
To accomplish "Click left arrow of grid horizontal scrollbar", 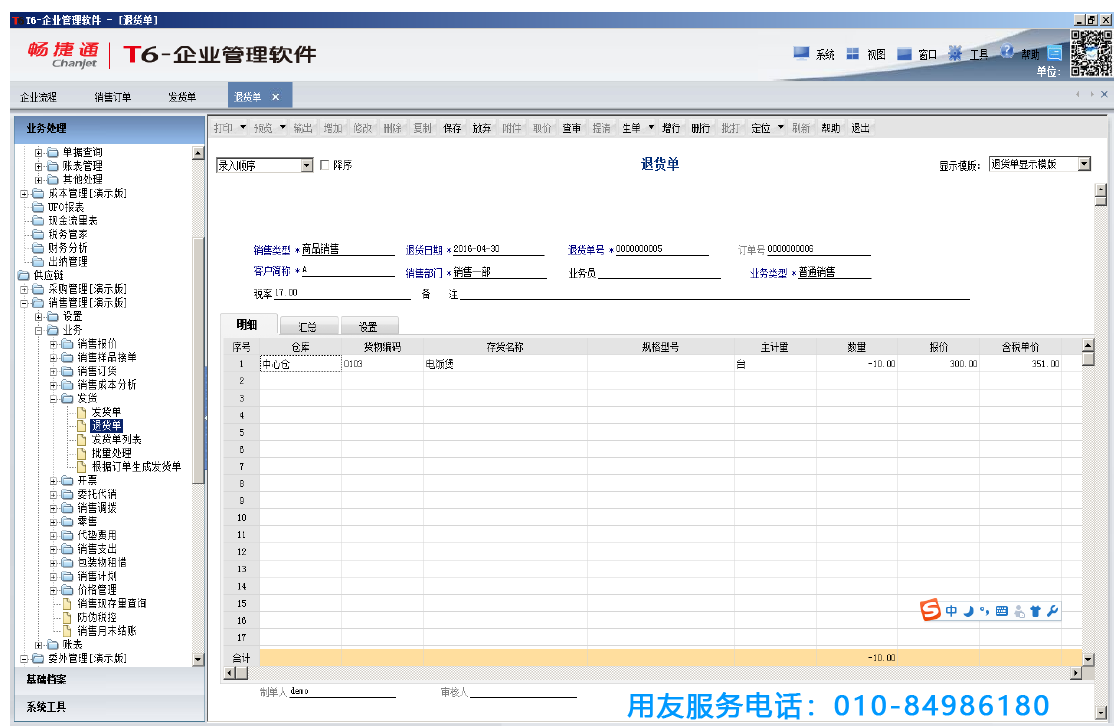I will click(x=230, y=672).
